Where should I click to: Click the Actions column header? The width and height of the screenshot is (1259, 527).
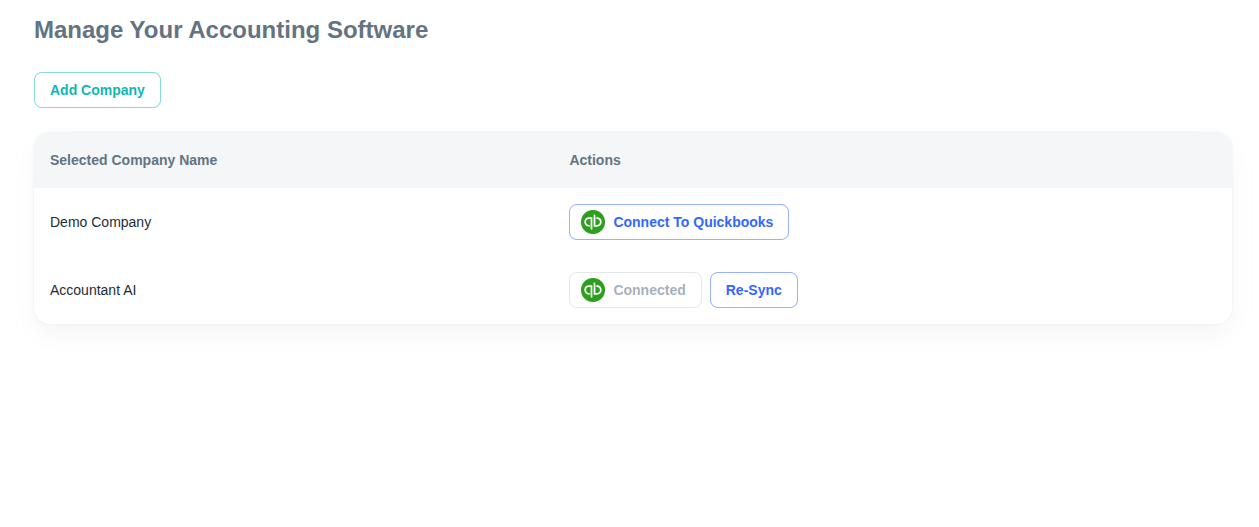[x=595, y=160]
